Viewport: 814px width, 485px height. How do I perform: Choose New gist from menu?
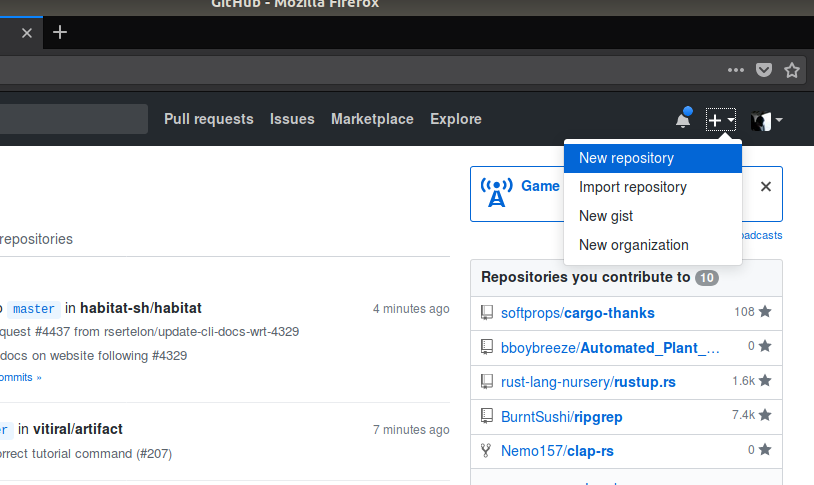pos(653,216)
